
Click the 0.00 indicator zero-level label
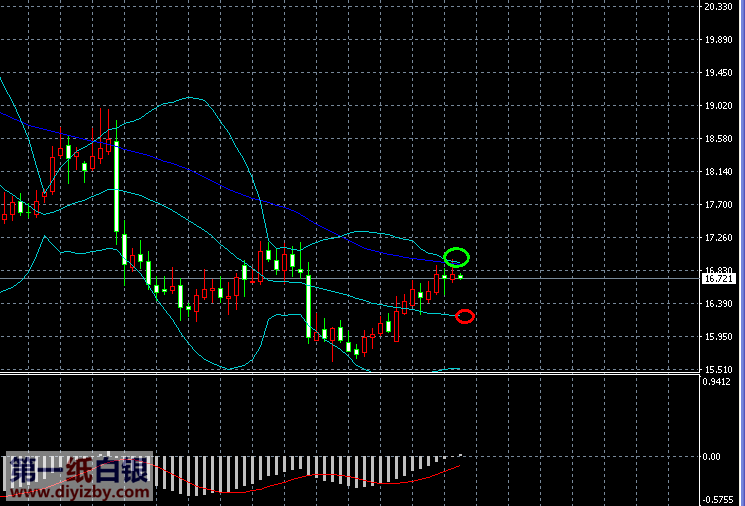[712, 456]
